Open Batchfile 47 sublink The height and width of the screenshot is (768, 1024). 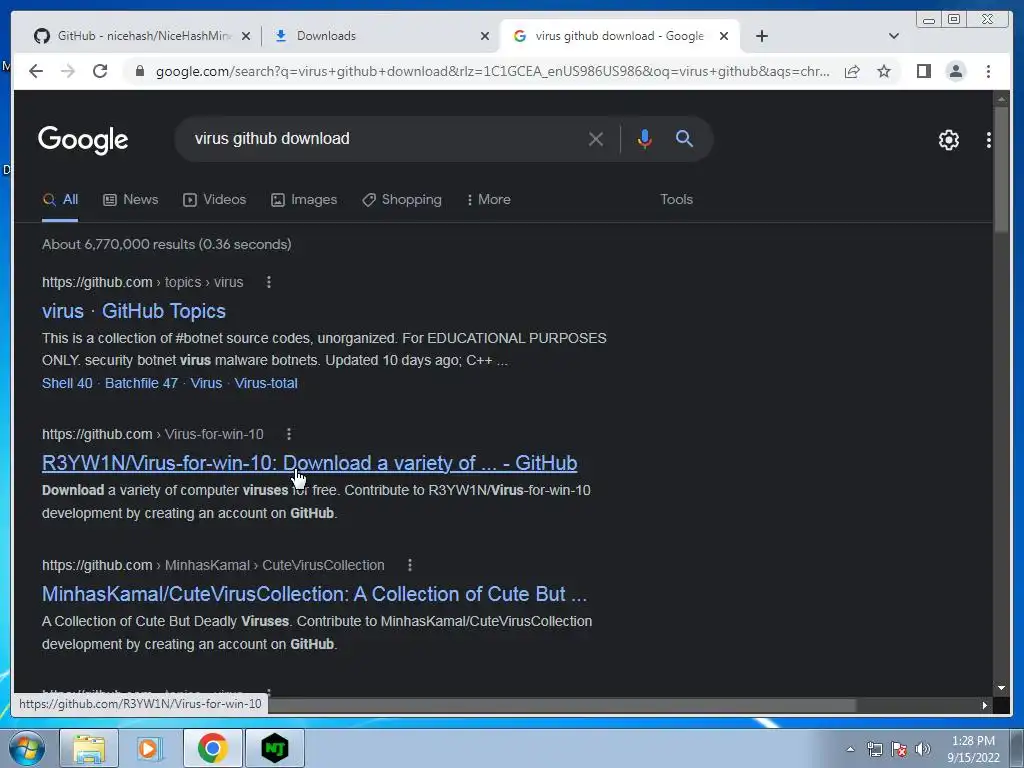click(x=142, y=383)
